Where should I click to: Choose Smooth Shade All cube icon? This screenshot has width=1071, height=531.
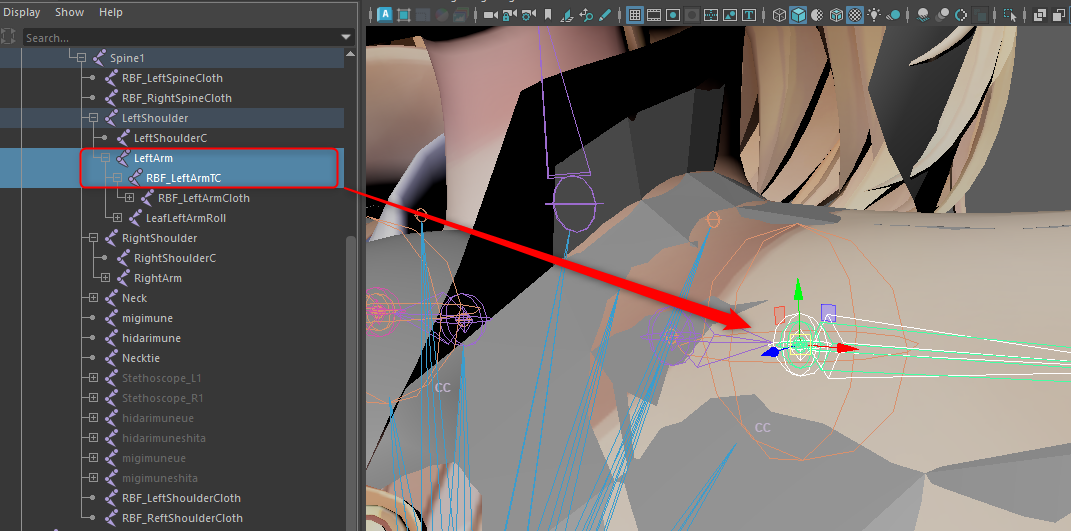coord(798,14)
